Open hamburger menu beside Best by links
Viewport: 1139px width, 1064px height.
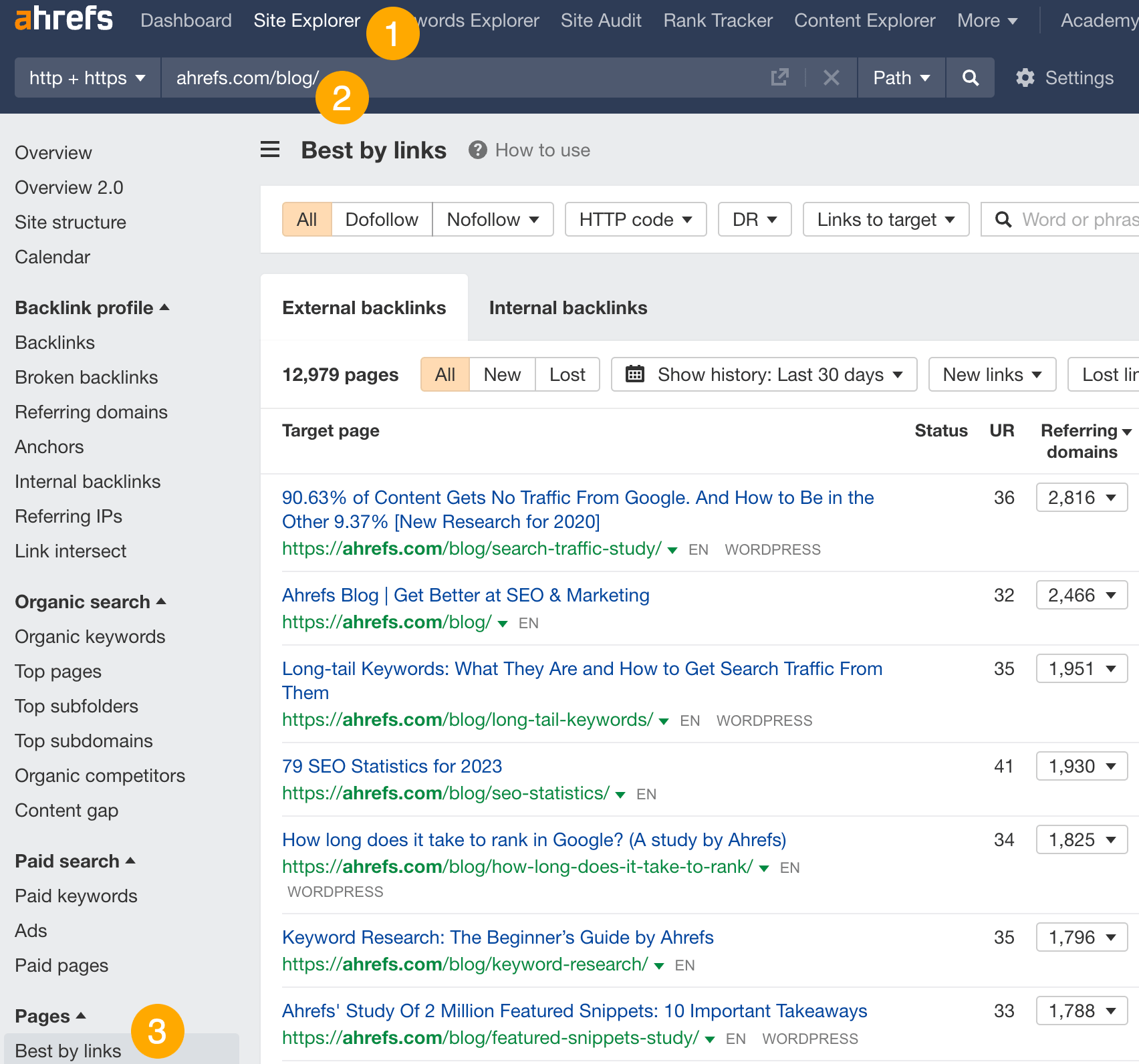click(269, 149)
